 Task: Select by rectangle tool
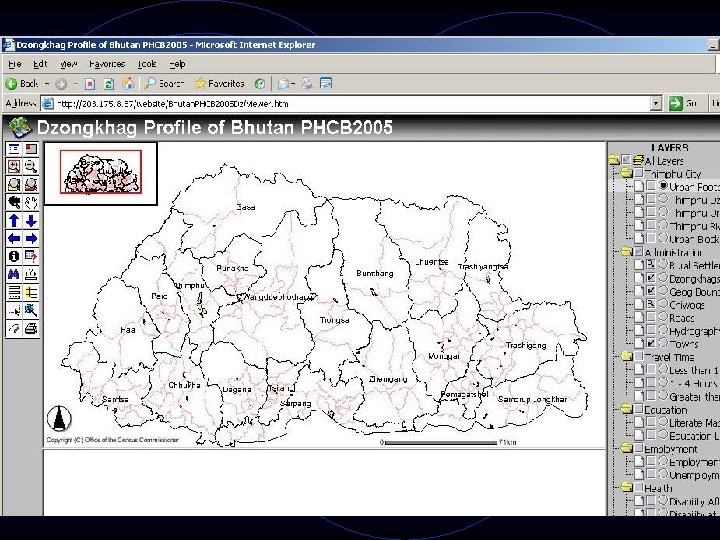pyautogui.click(x=14, y=310)
